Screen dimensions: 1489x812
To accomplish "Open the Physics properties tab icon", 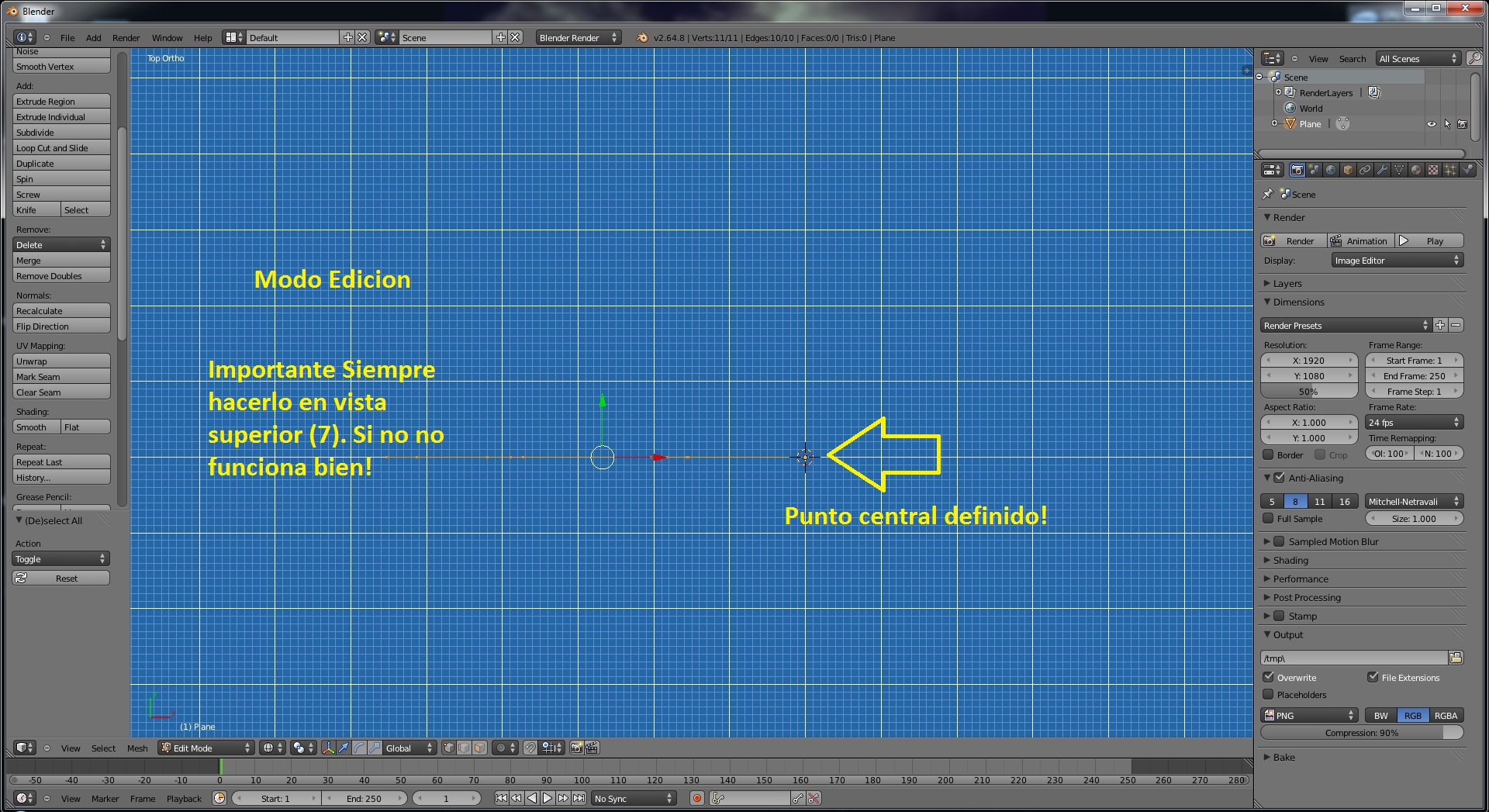I will pos(1467,170).
